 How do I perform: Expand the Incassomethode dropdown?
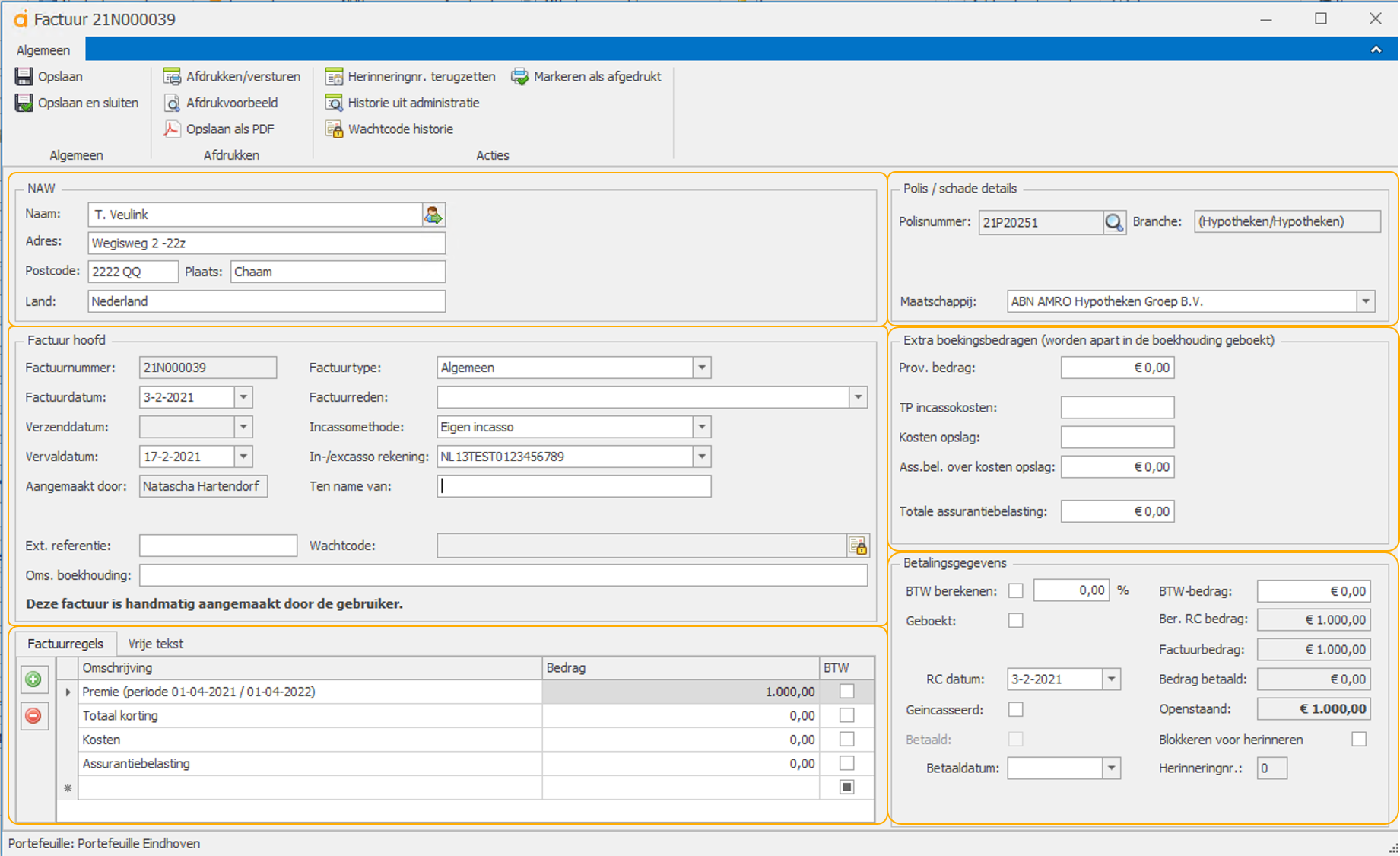702,427
